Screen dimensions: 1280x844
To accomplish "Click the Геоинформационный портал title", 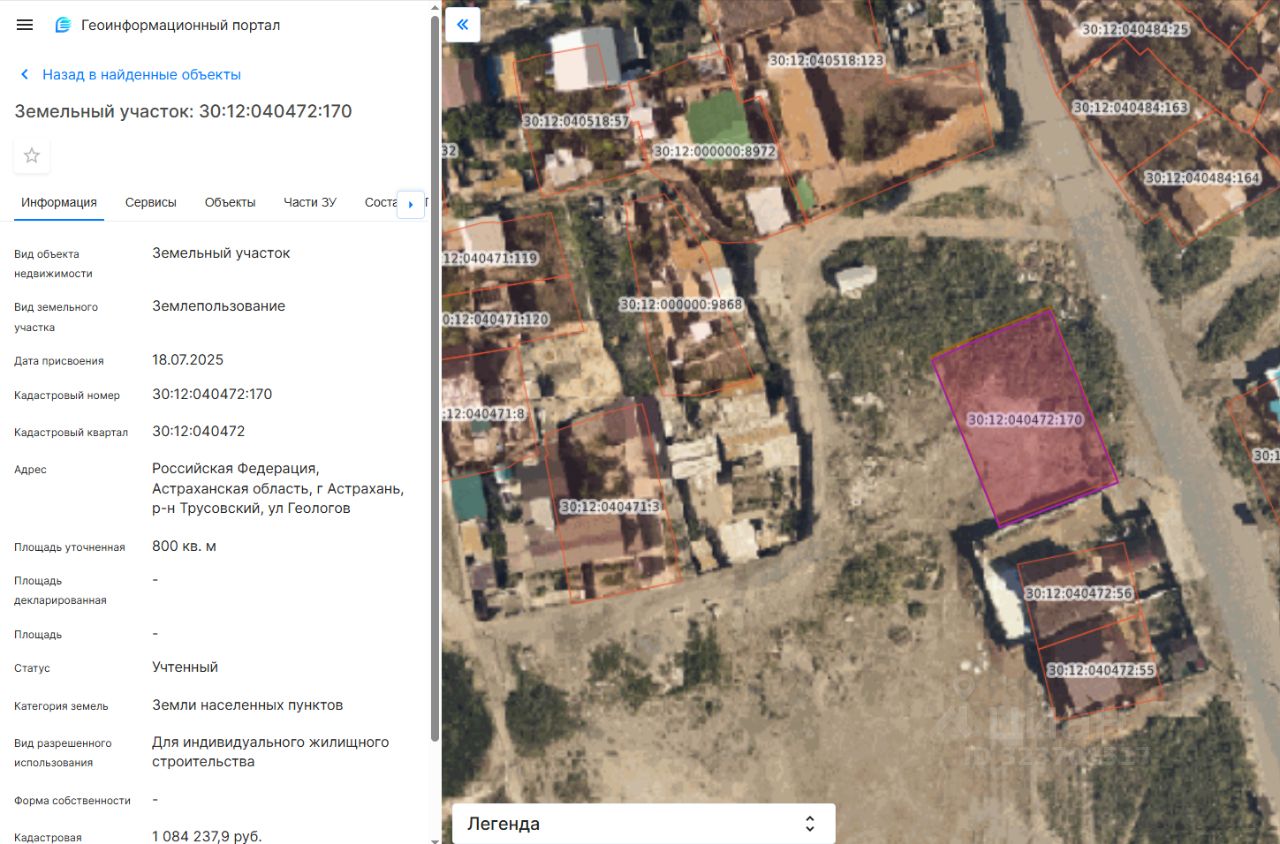I will coord(181,25).
